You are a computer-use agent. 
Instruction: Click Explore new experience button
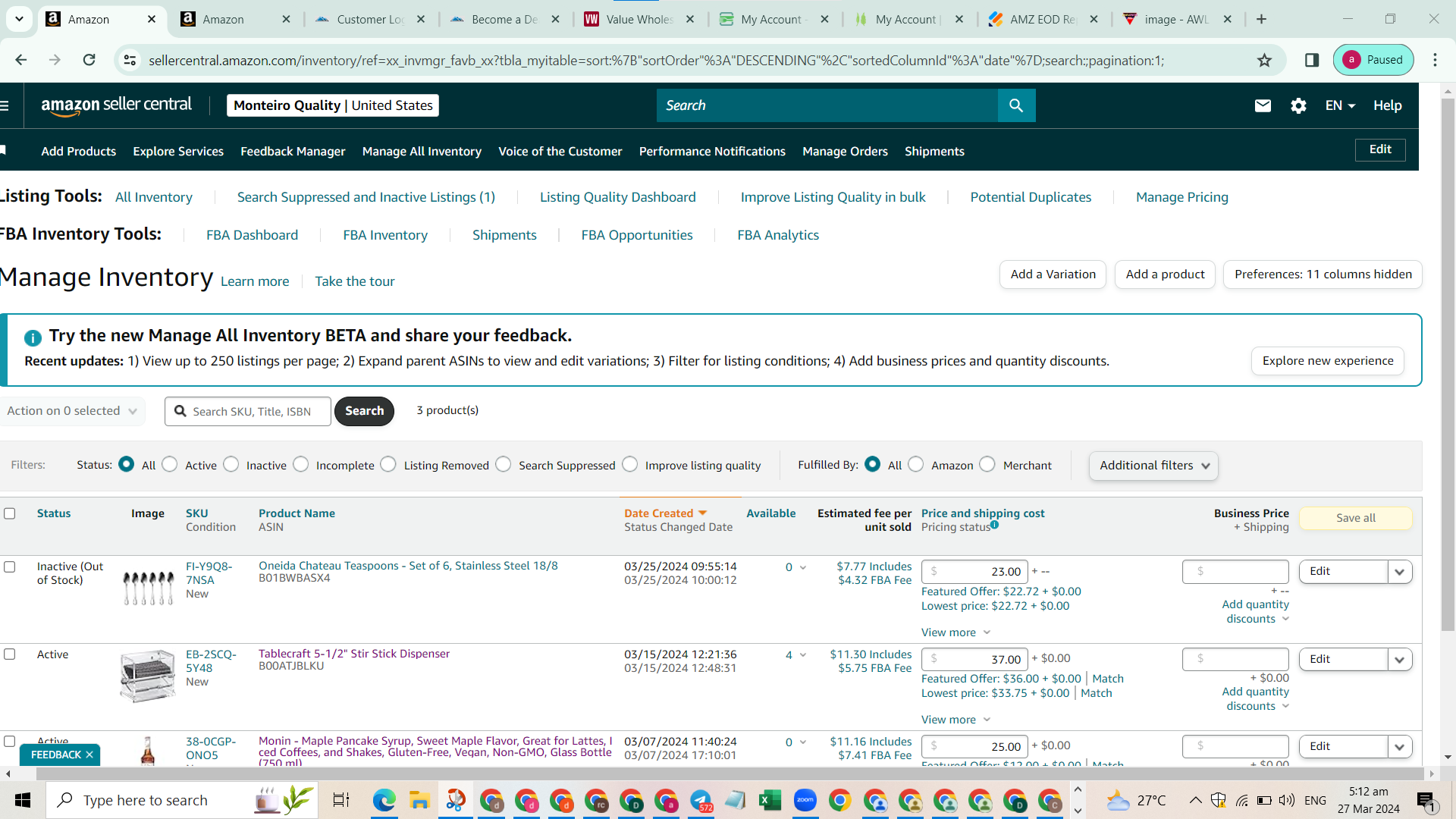click(1327, 361)
